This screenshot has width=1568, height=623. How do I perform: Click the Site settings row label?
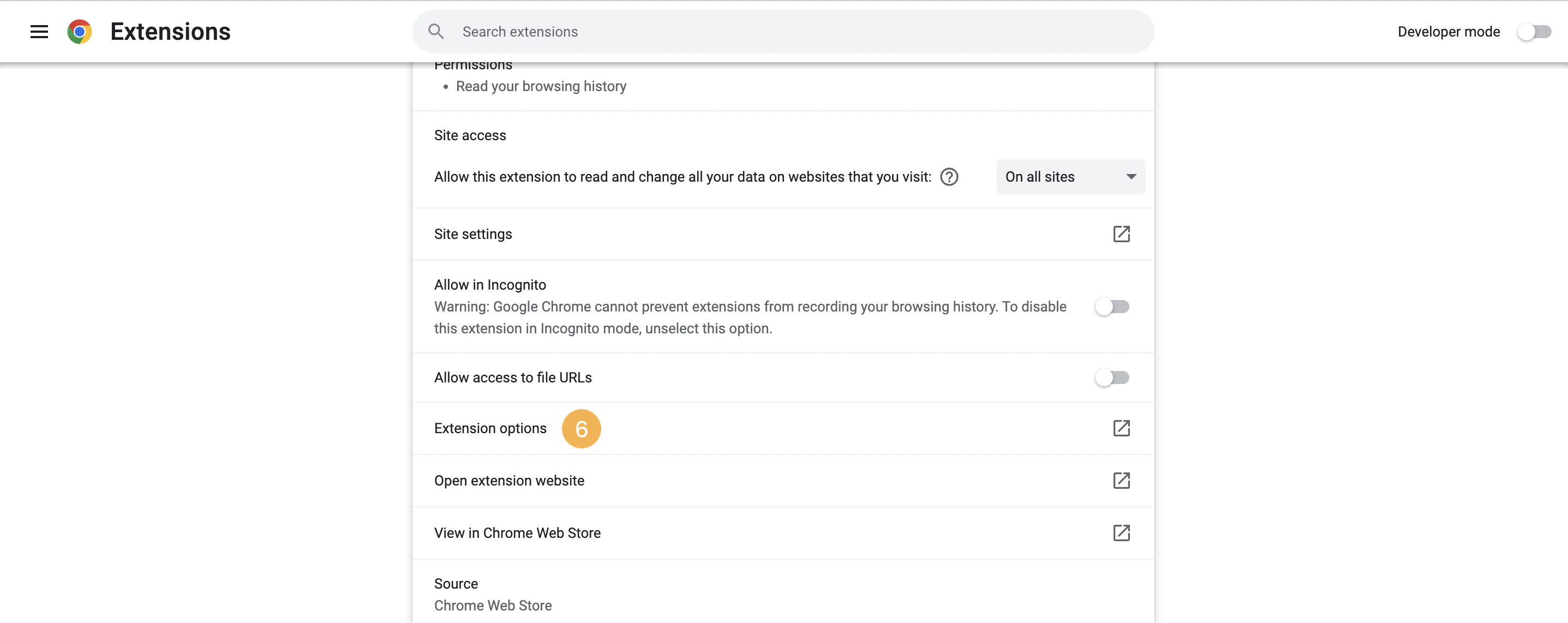473,234
